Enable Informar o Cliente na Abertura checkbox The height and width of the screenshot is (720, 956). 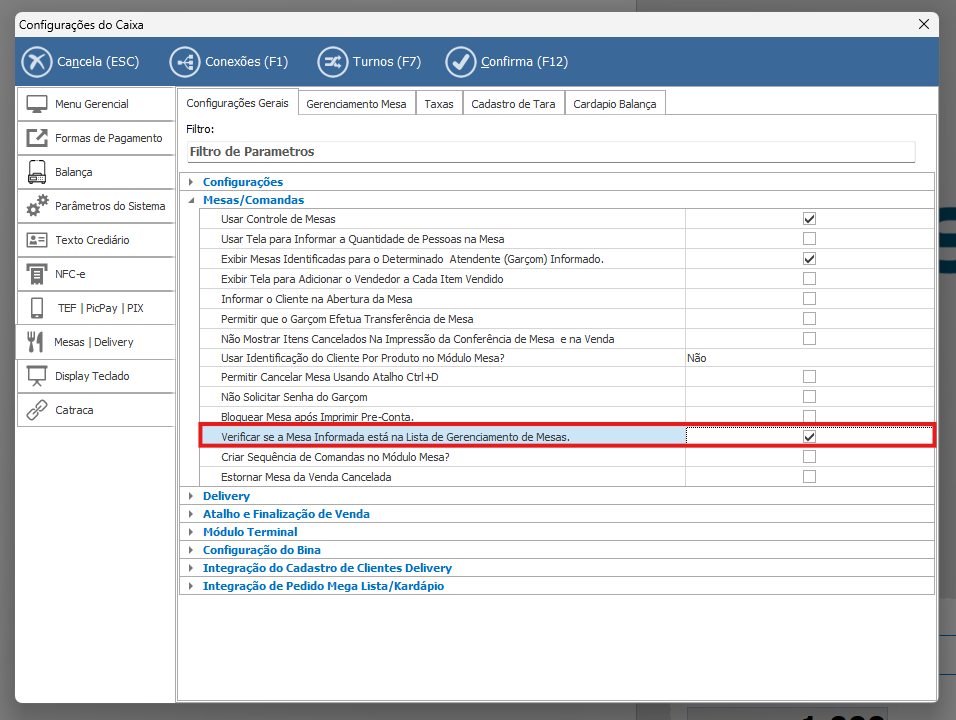pos(809,299)
